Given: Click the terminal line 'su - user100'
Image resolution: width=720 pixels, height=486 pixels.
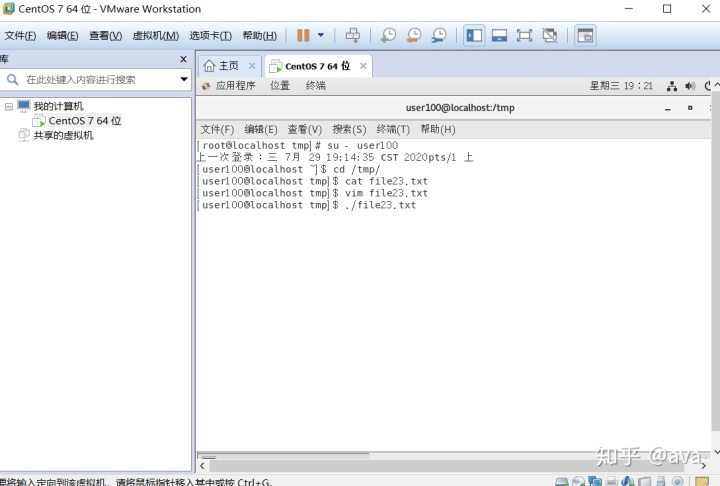Looking at the screenshot, I should (362, 146).
